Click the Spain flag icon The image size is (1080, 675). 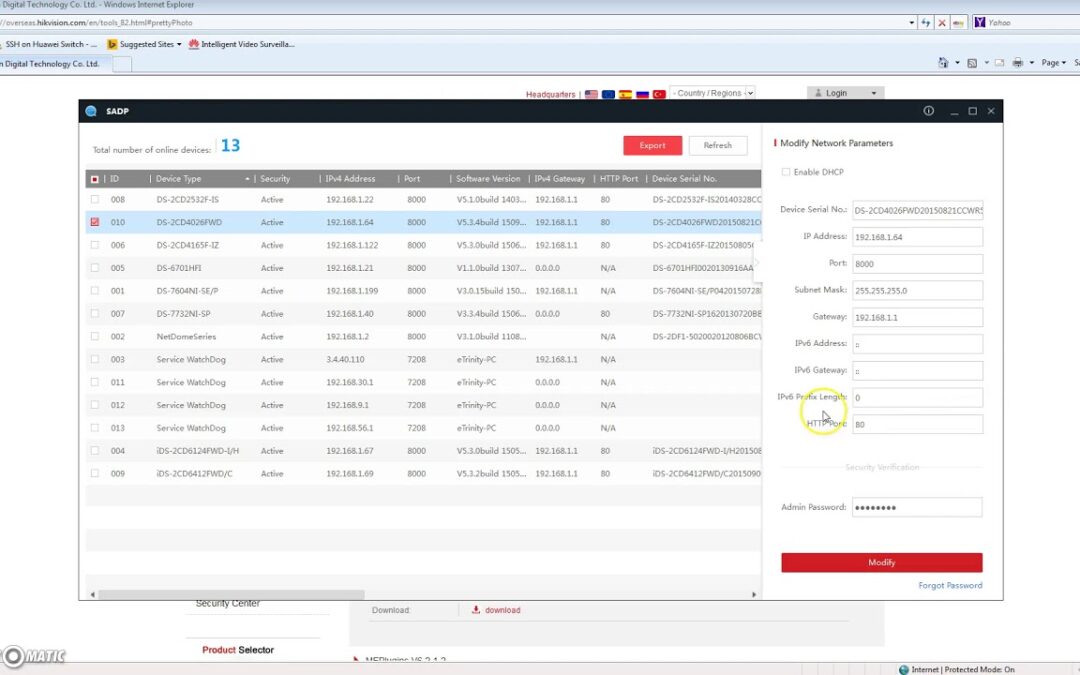(x=625, y=94)
